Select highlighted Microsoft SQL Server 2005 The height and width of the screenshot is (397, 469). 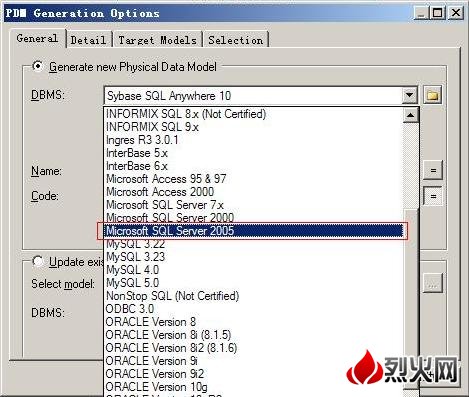253,231
